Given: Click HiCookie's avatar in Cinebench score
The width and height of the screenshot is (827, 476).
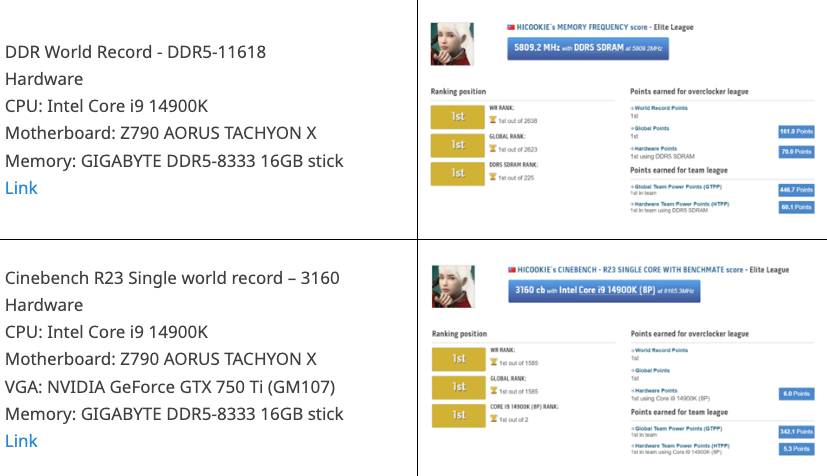Looking at the screenshot, I should tap(453, 286).
